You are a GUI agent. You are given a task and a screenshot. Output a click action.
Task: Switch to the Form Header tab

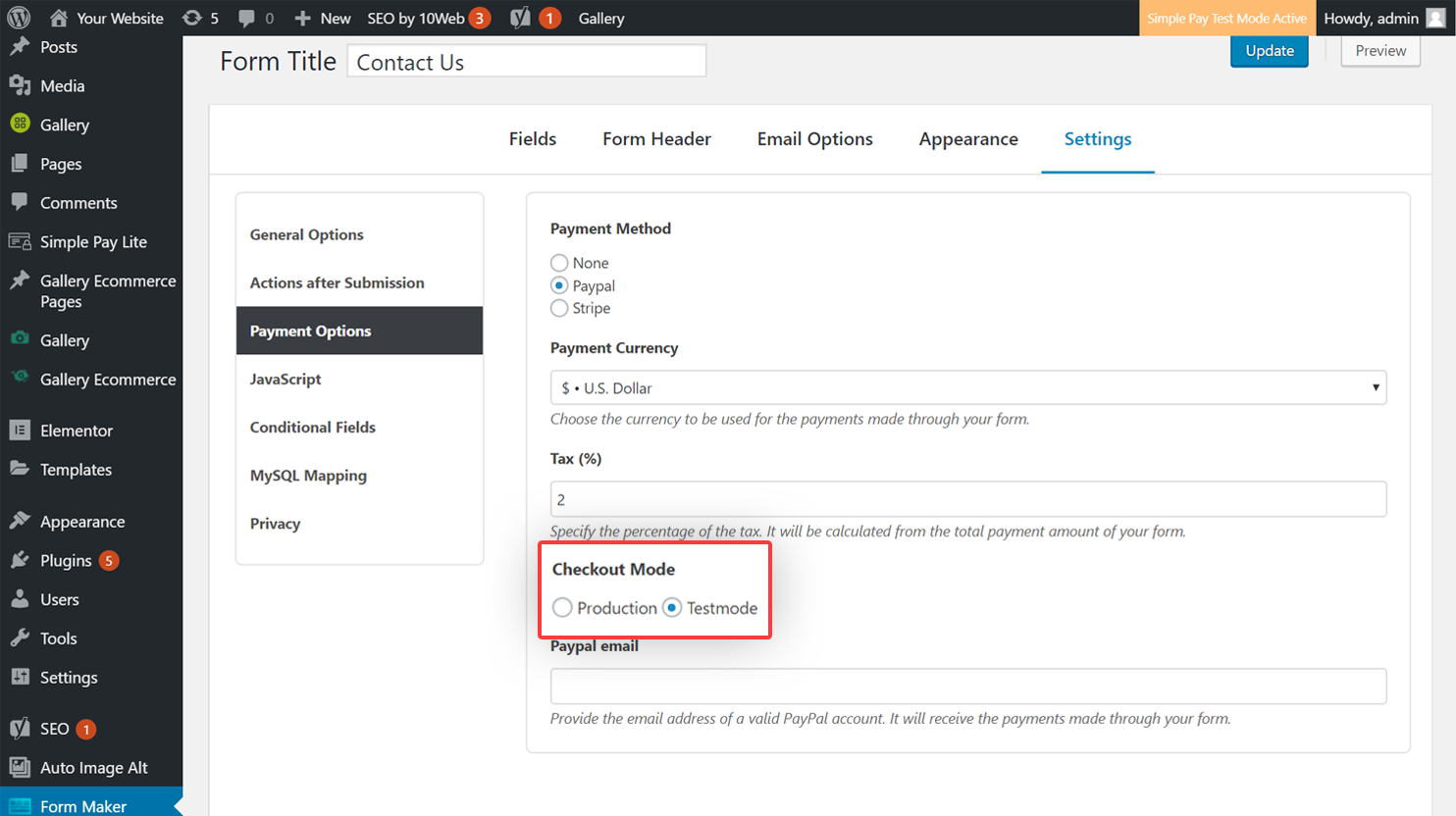click(656, 139)
